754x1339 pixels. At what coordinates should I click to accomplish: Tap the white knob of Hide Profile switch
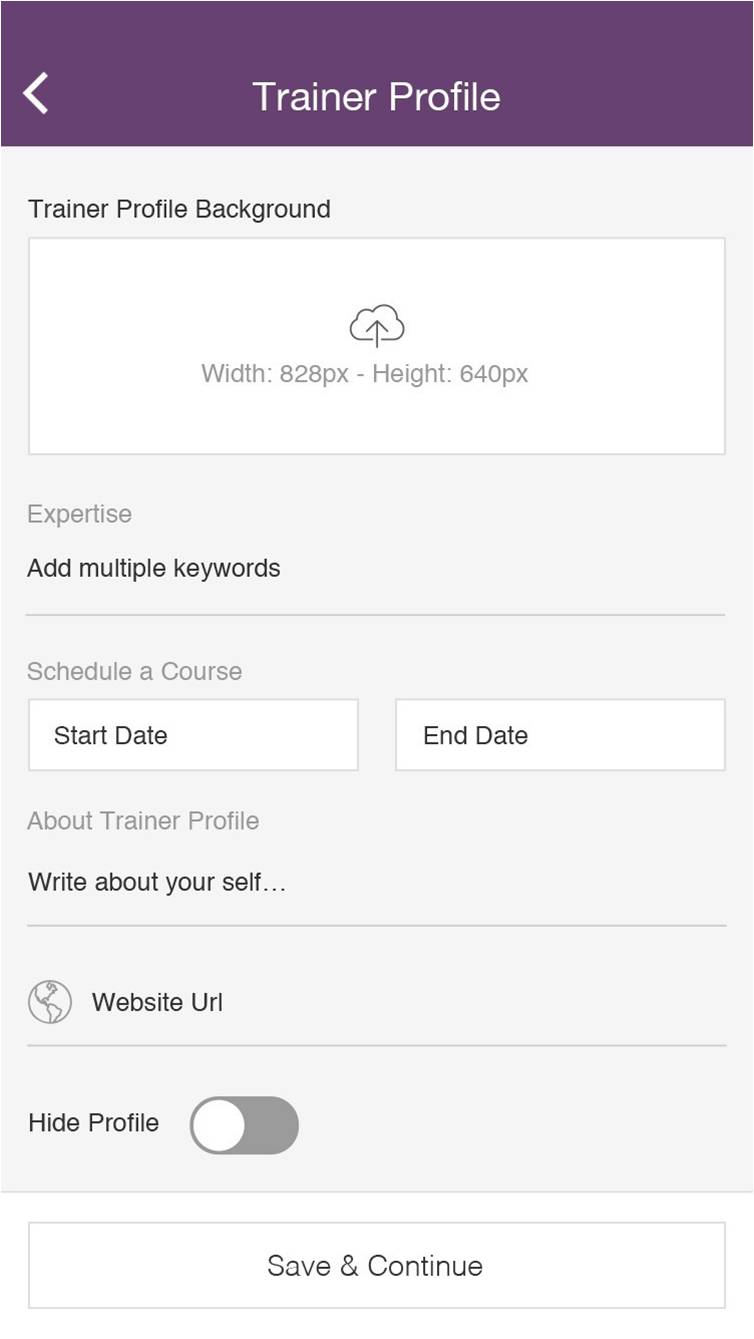(x=219, y=1125)
